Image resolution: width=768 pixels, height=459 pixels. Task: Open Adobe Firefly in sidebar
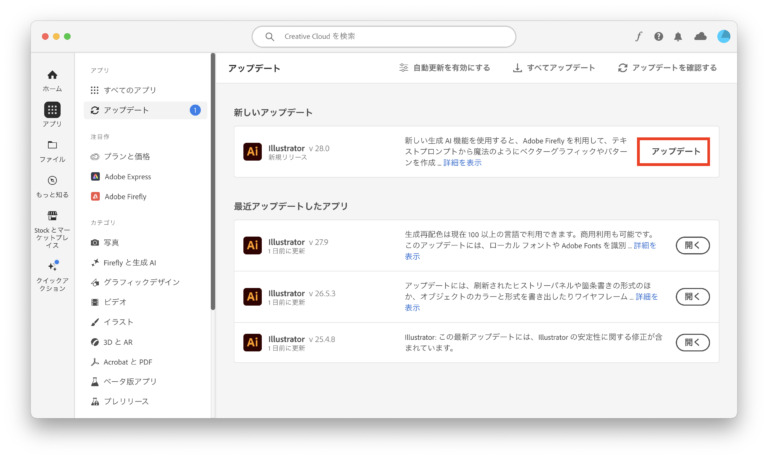145,196
